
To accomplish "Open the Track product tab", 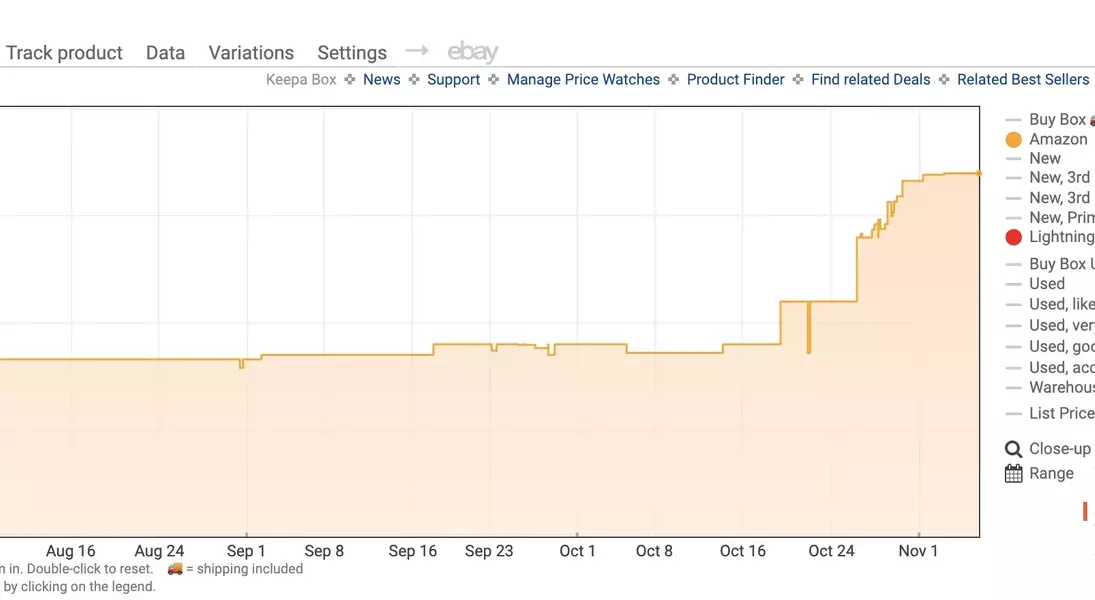I will (64, 53).
